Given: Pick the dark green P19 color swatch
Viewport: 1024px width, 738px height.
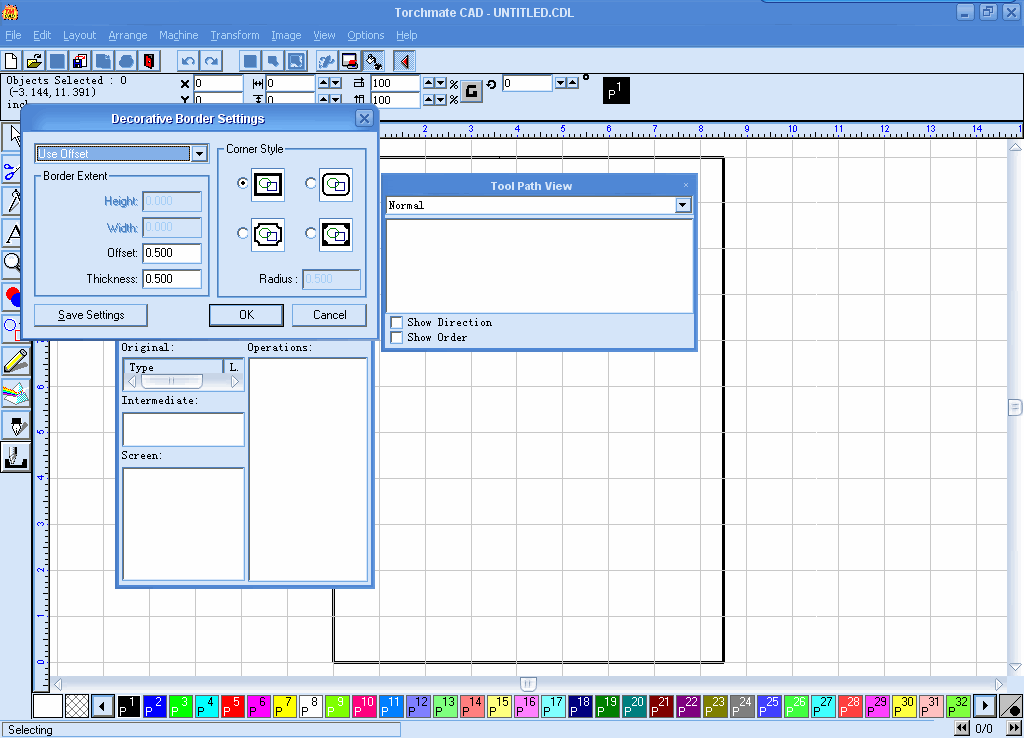Looking at the screenshot, I should (x=607, y=706).
